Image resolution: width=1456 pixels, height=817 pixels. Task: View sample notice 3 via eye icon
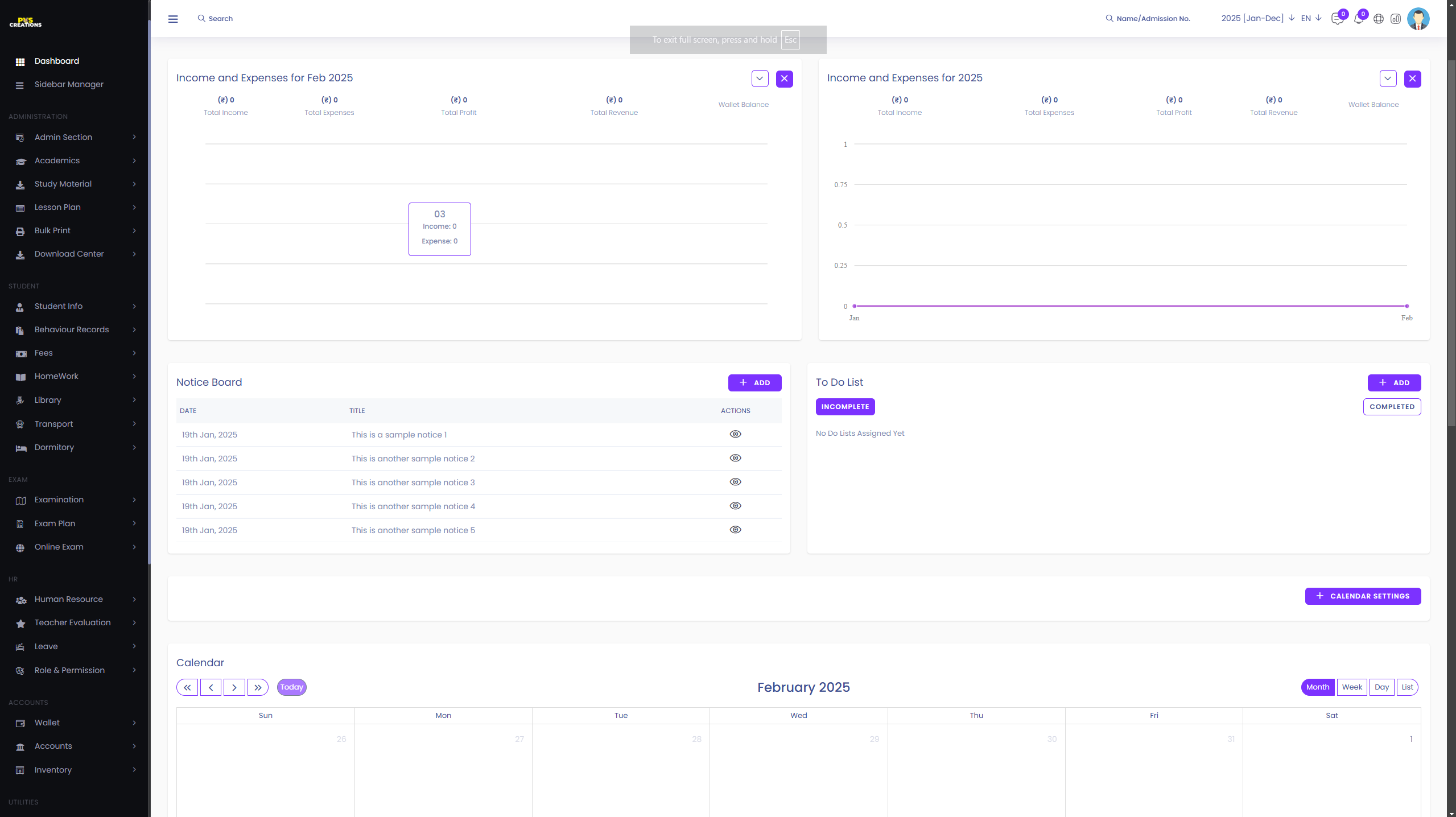pyautogui.click(x=735, y=482)
